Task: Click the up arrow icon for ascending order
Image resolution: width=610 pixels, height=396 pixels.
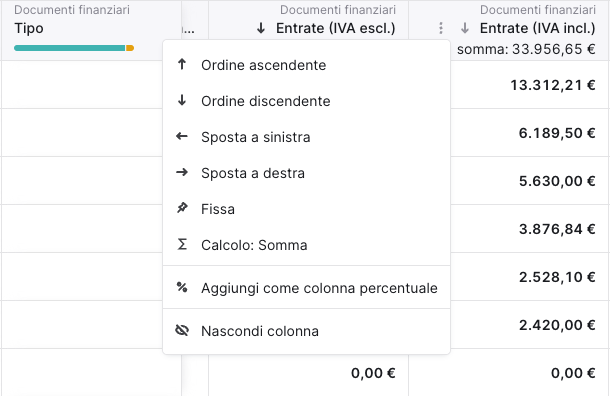Action: click(182, 64)
